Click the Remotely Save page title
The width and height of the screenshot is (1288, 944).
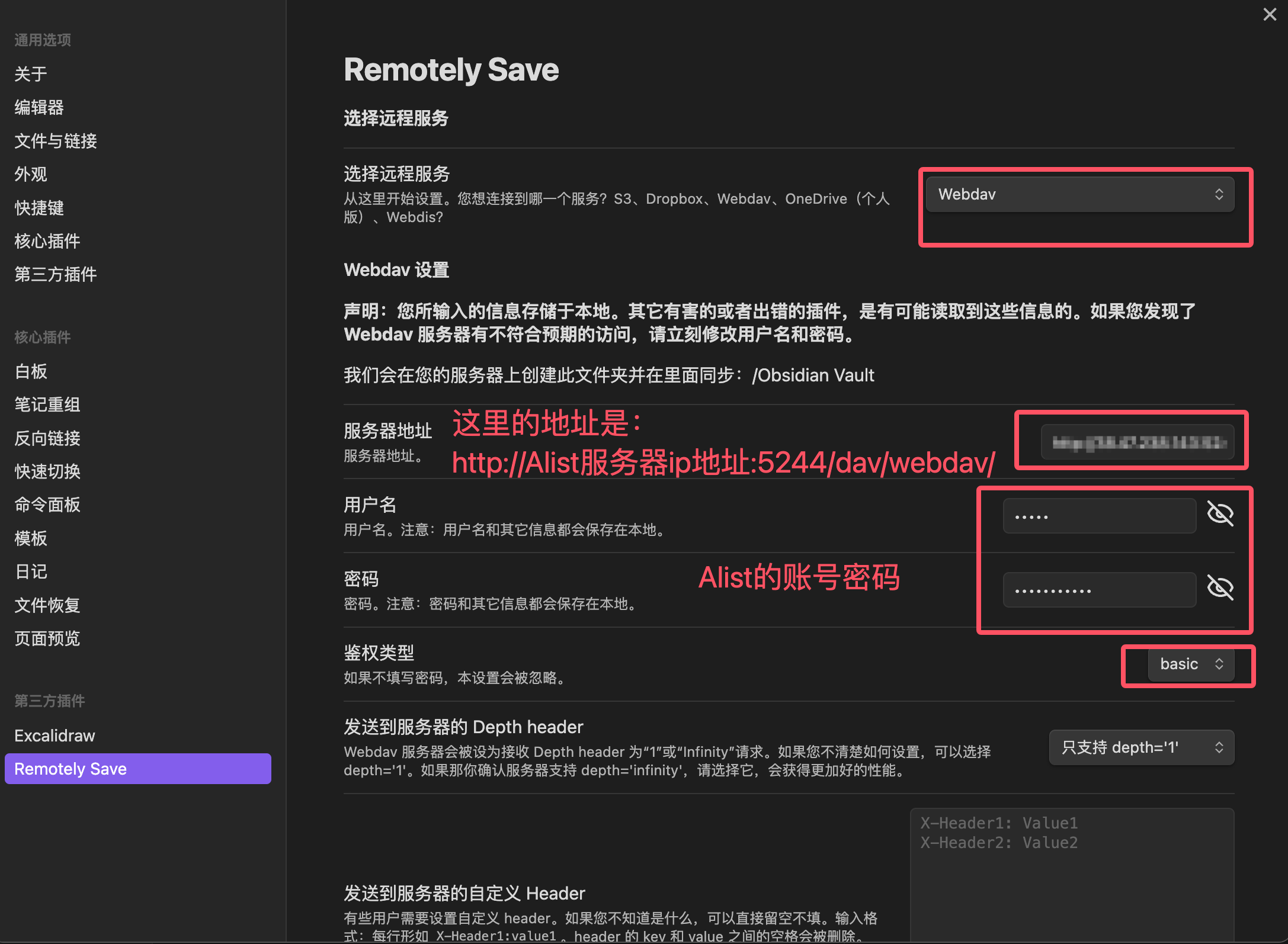pyautogui.click(x=451, y=70)
